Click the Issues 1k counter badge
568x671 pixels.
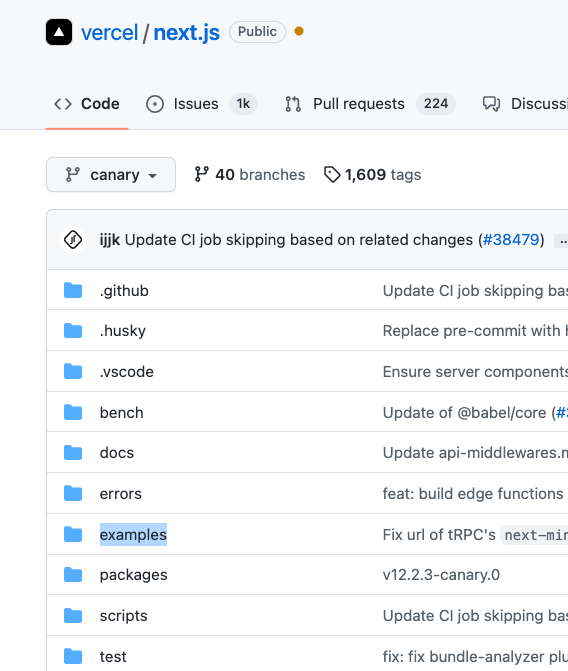[243, 104]
